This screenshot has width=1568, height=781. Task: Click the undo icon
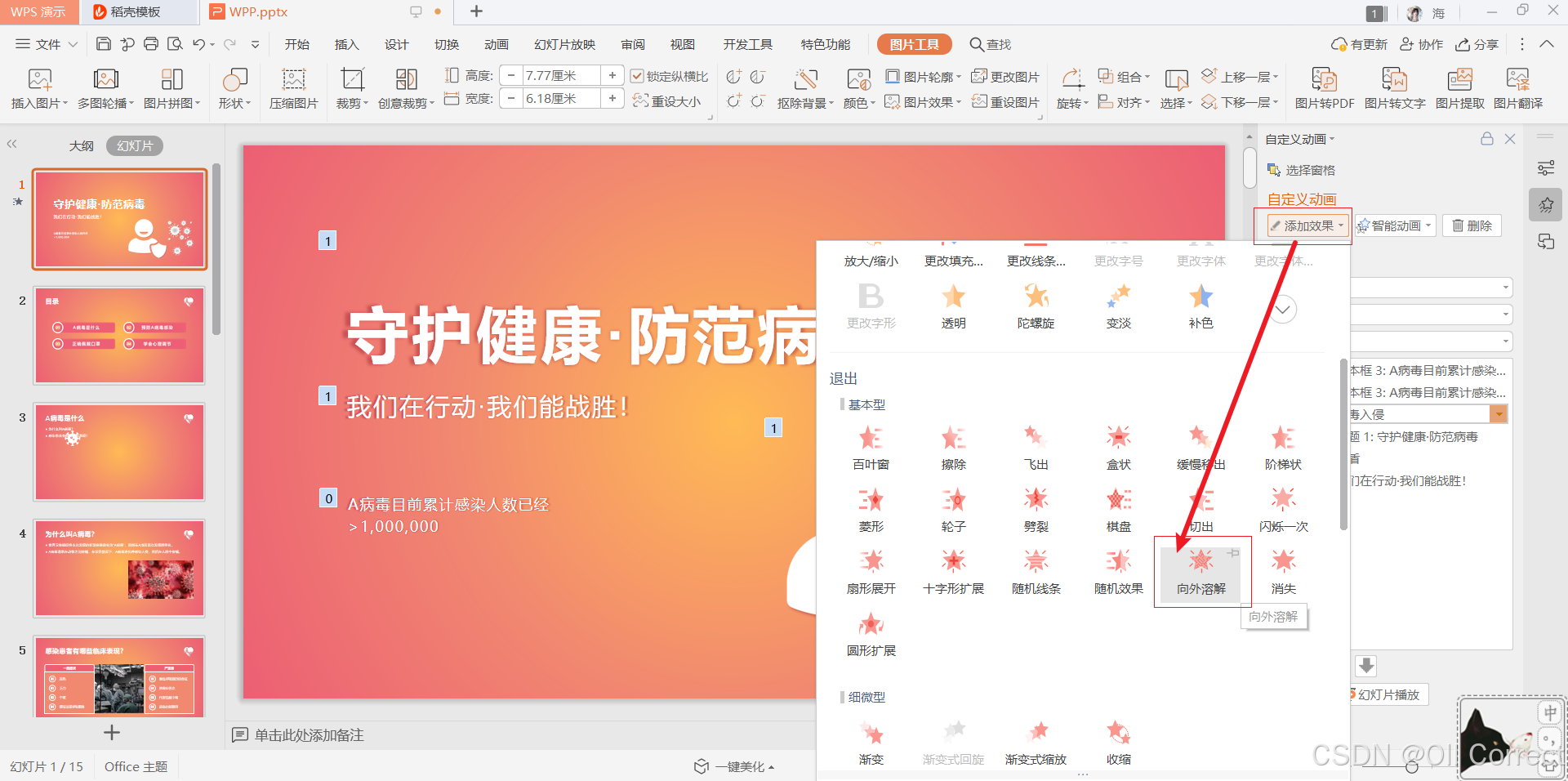198,44
